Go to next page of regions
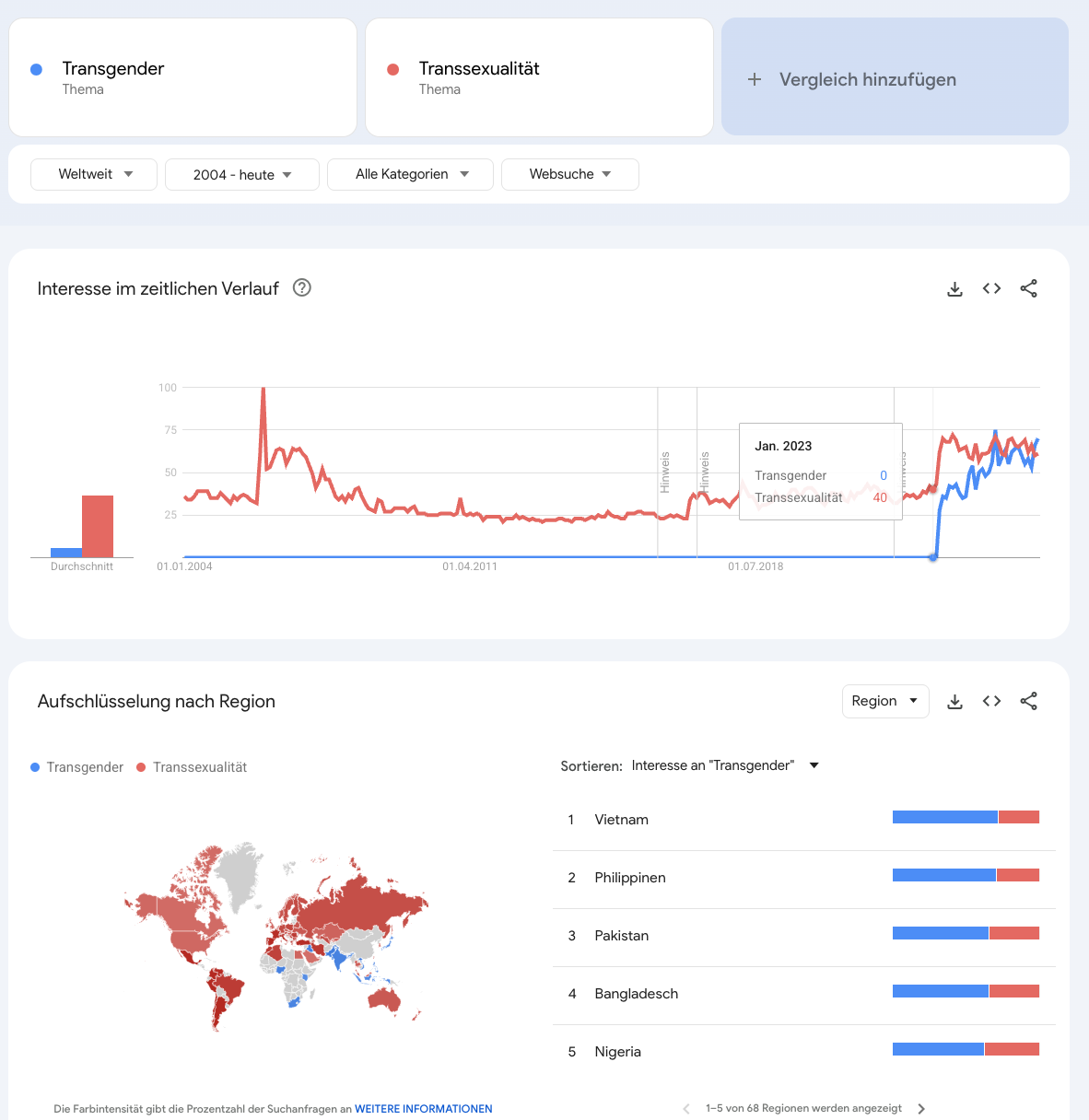 921,1109
